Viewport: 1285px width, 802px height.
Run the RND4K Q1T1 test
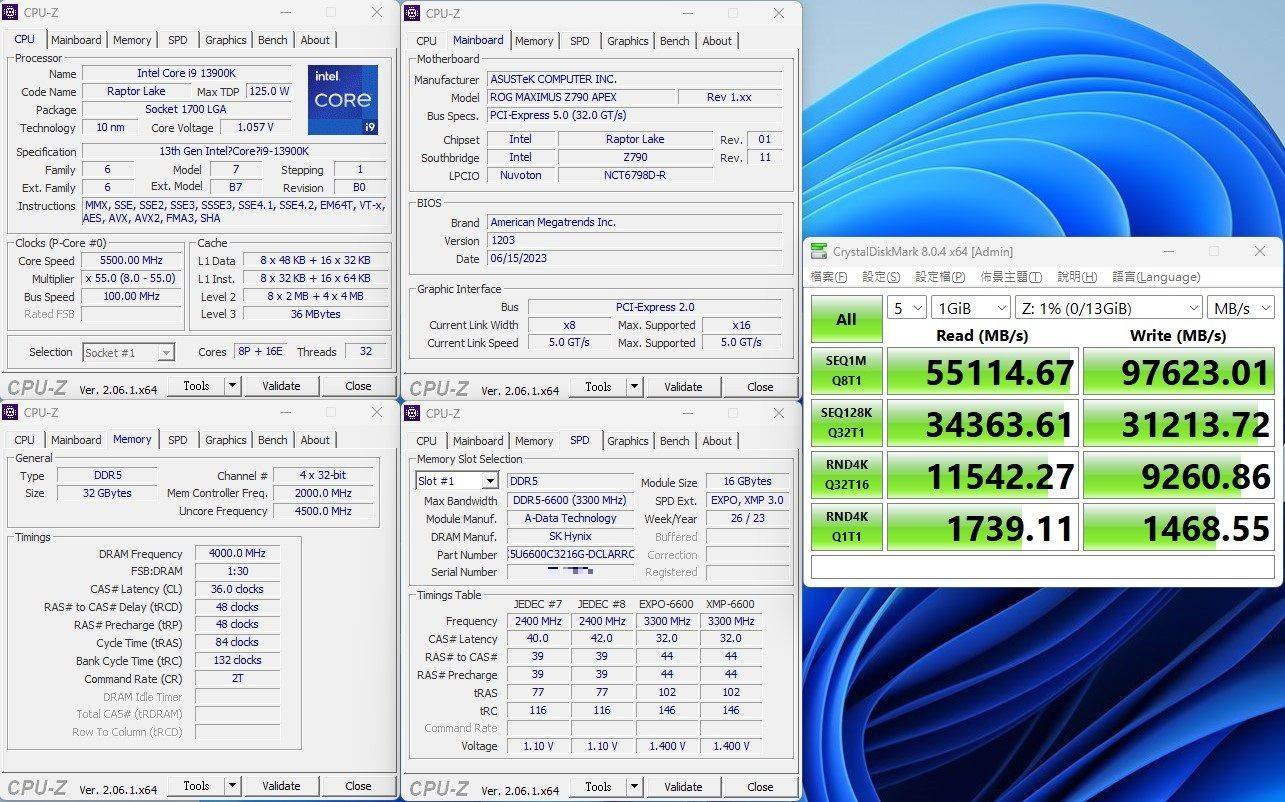click(x=846, y=527)
